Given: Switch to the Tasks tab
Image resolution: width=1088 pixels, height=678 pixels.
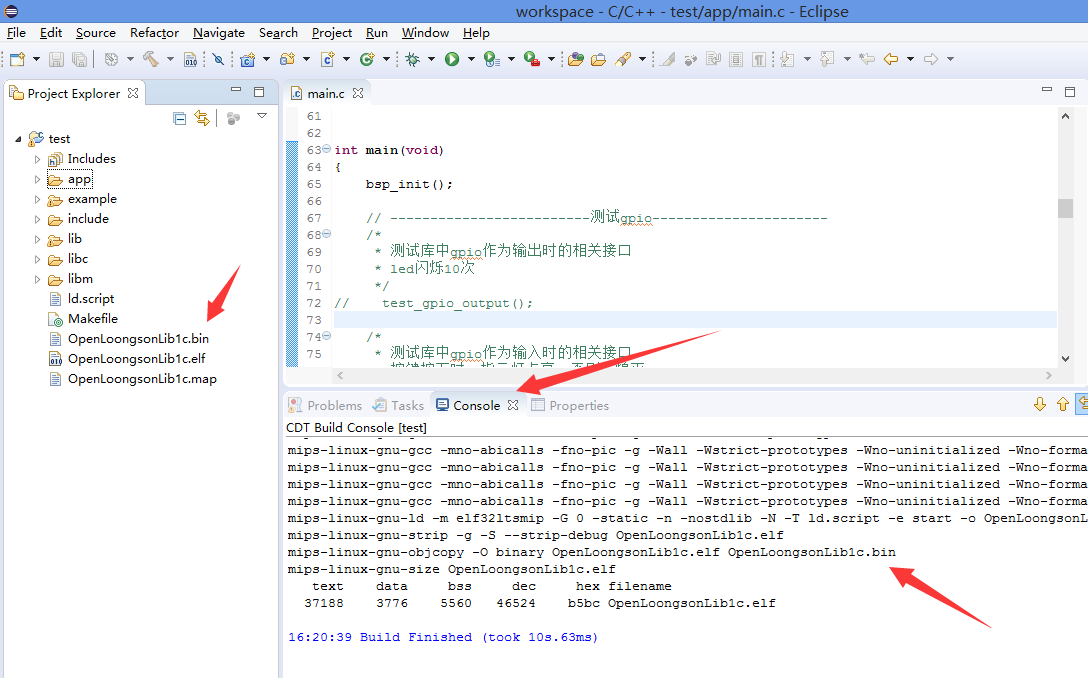Looking at the screenshot, I should click(x=398, y=405).
